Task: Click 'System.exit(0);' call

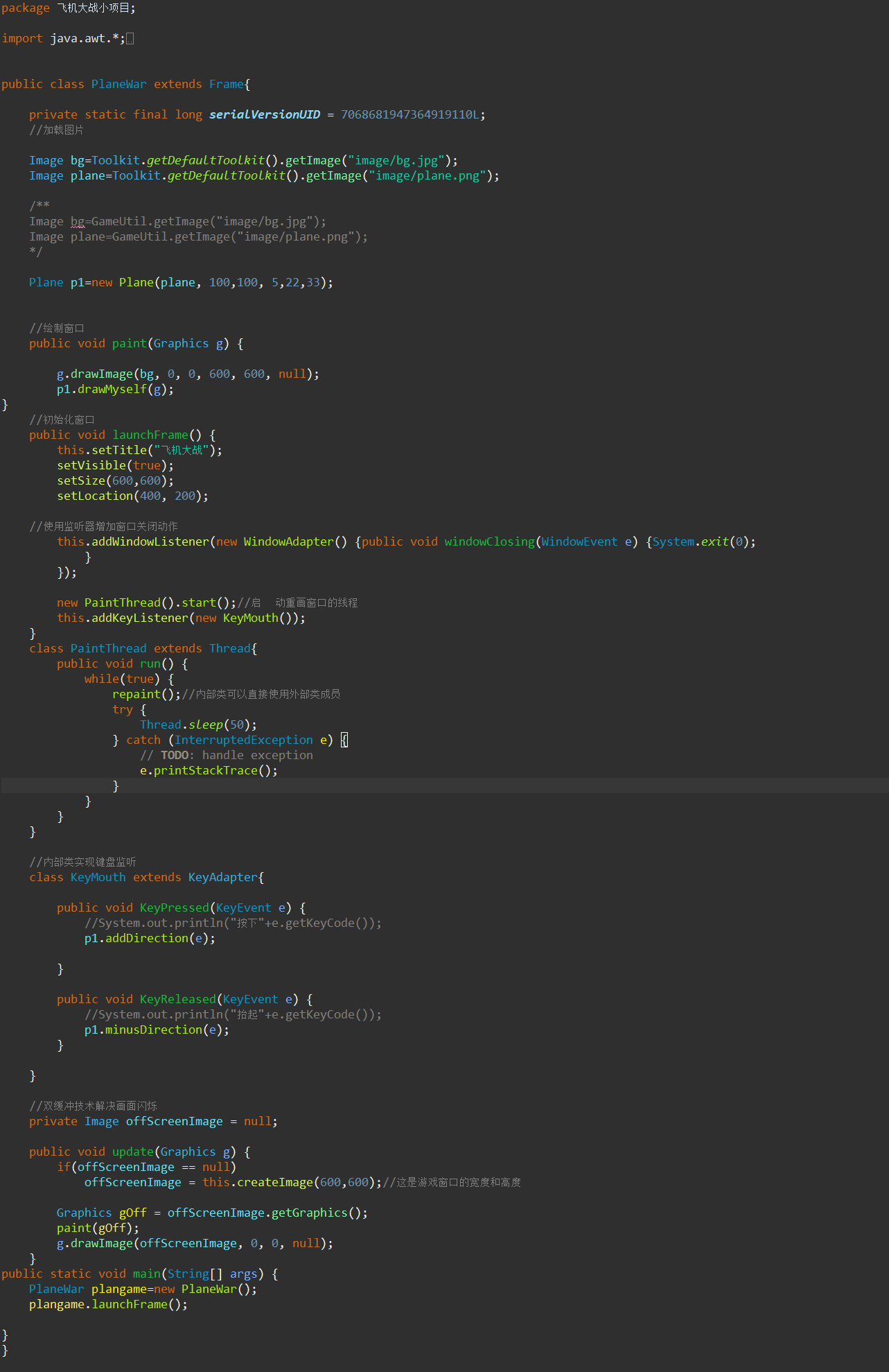Action: (x=704, y=542)
